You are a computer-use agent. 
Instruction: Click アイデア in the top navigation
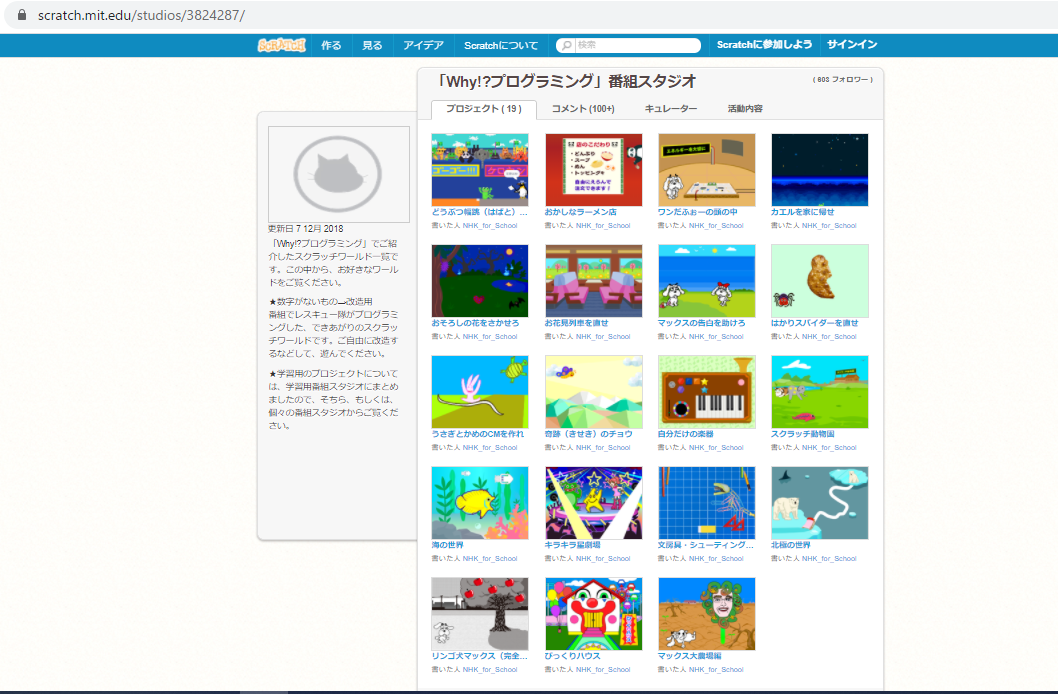click(x=423, y=45)
